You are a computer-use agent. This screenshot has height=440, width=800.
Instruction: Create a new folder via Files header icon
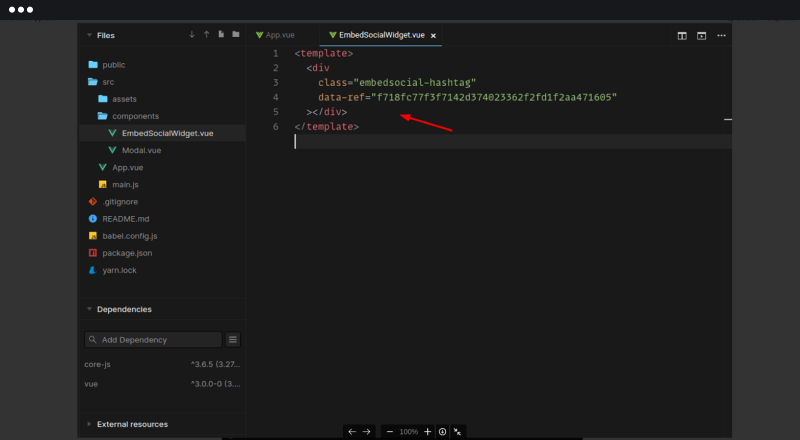[236, 34]
